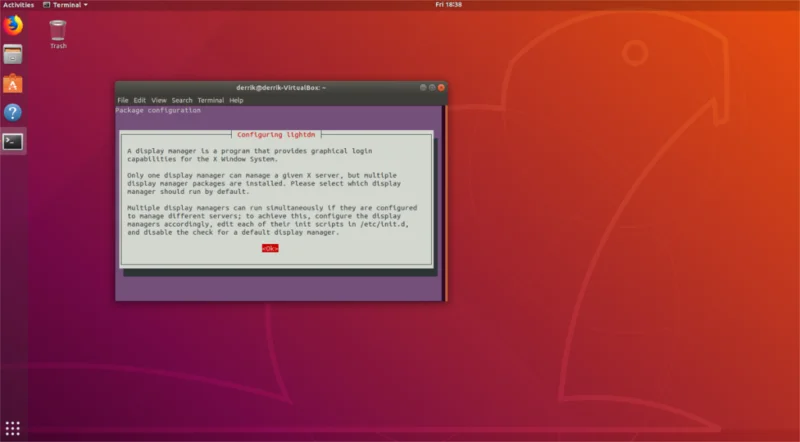This screenshot has height=442, width=800.
Task: Open the Edit menu in Terminal
Action: (x=140, y=100)
